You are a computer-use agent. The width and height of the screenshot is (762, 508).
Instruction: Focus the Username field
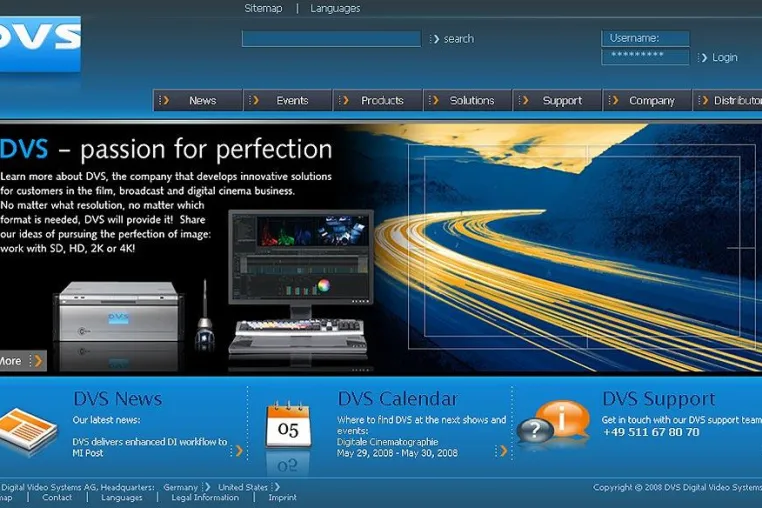645,38
